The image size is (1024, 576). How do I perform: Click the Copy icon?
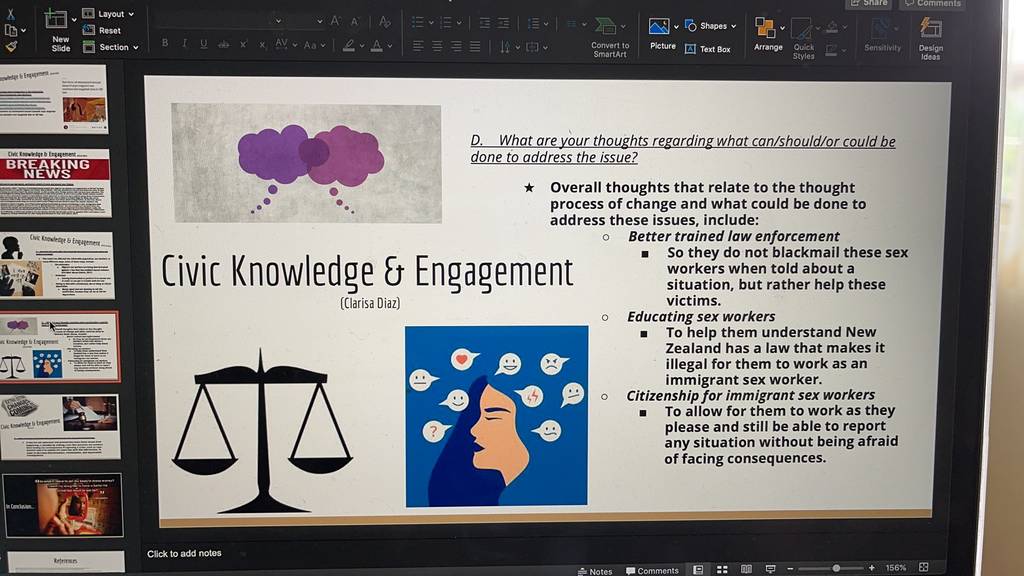click(x=11, y=30)
